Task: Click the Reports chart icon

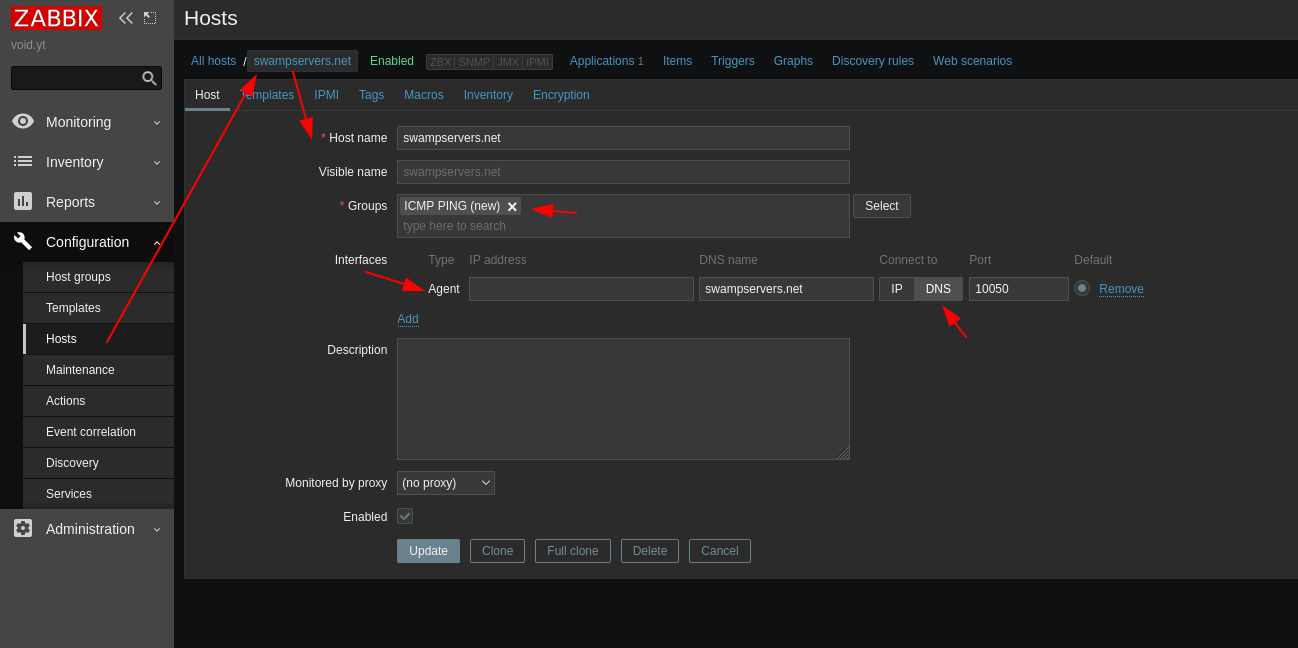Action: coord(23,201)
